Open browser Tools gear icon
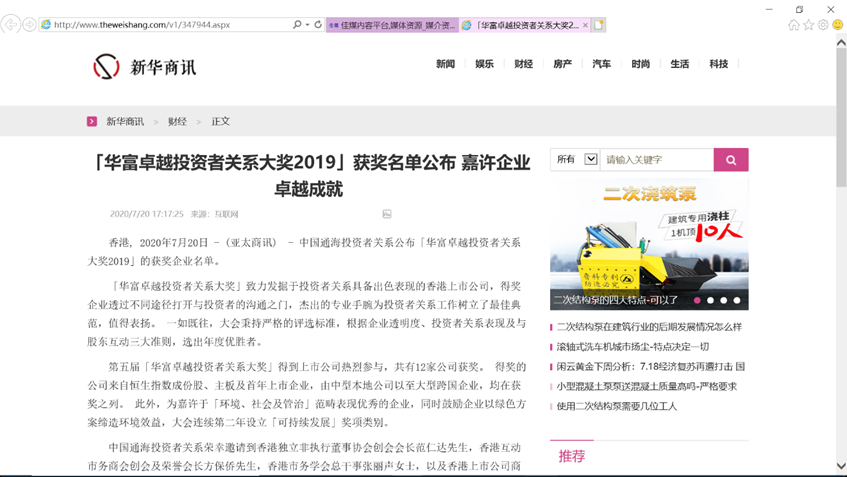 823,25
